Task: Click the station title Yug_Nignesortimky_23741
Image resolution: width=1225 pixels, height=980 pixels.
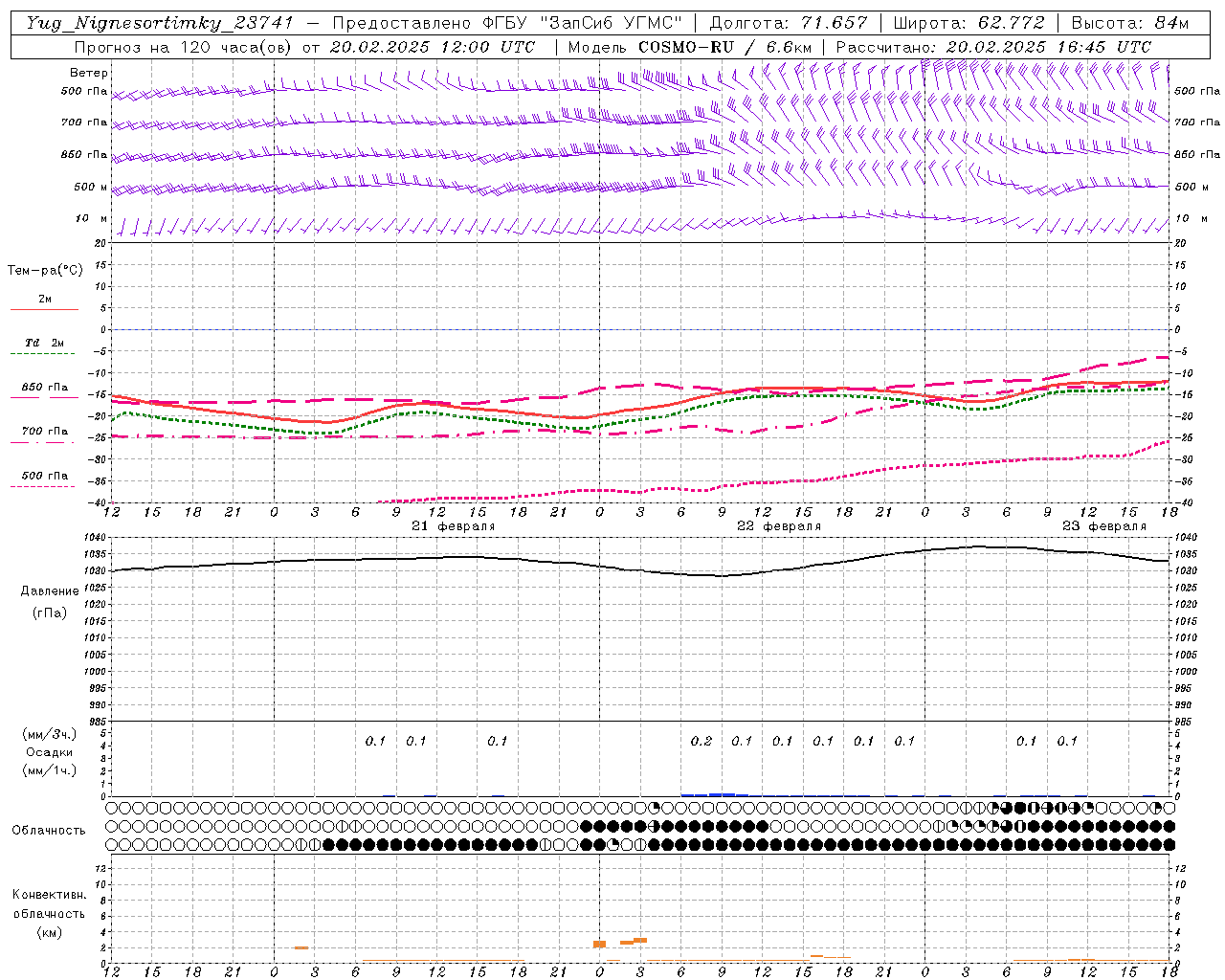Action: click(x=160, y=23)
